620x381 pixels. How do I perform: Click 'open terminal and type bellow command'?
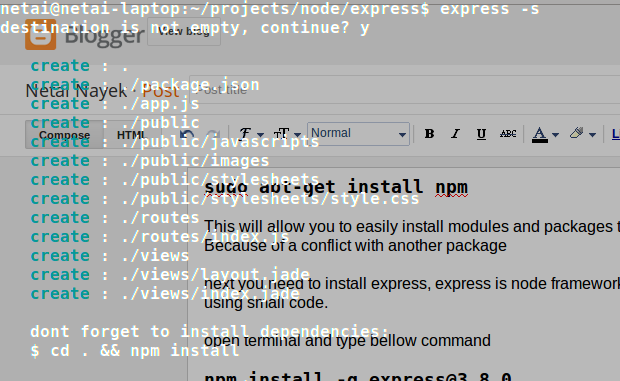[x=347, y=341]
